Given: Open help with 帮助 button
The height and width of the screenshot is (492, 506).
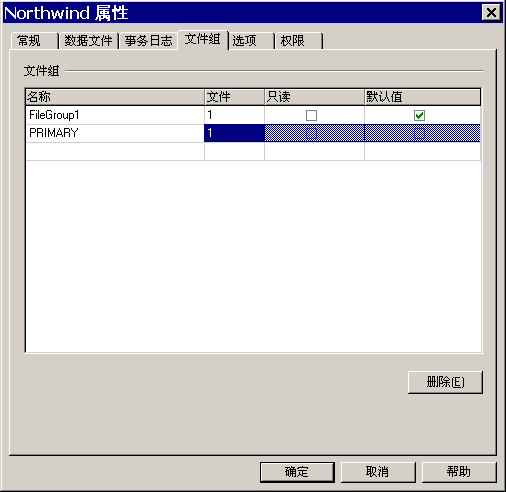Looking at the screenshot, I should (x=459, y=472).
